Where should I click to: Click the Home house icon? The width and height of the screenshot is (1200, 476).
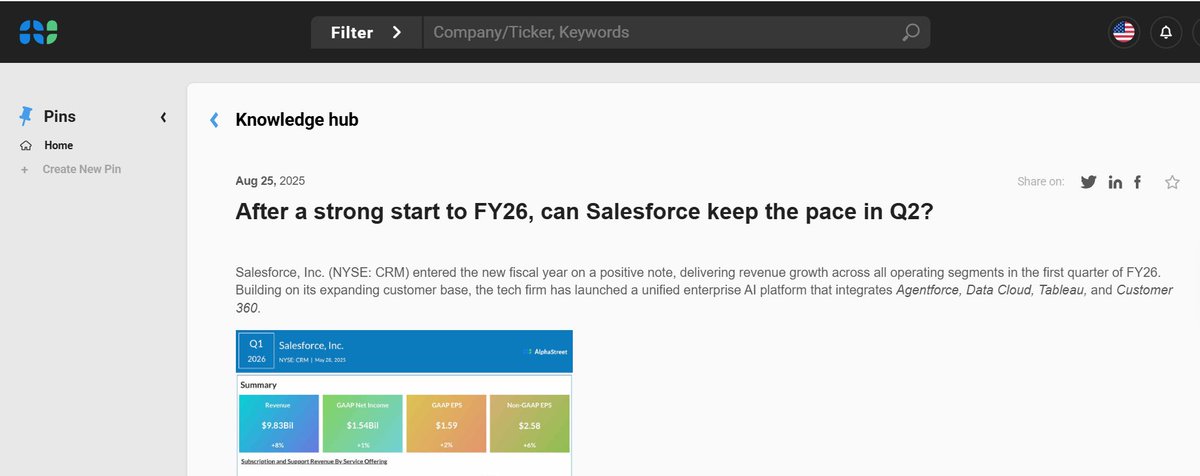click(25, 146)
